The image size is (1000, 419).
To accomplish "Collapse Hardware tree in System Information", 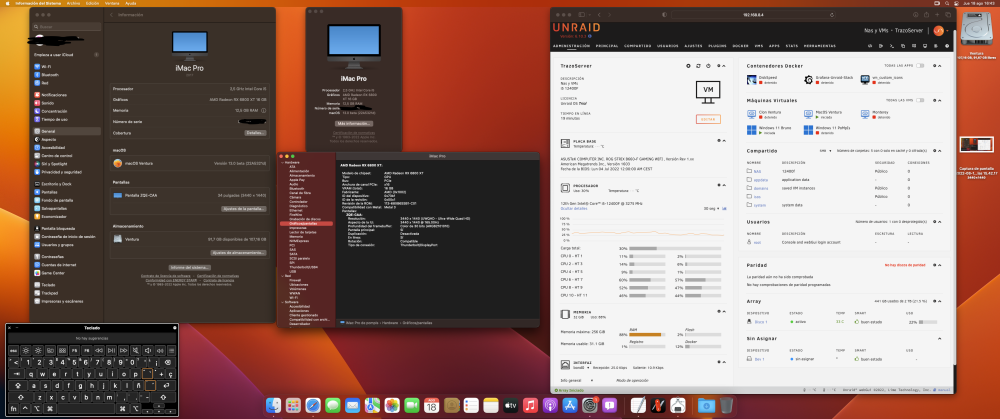I will point(282,163).
